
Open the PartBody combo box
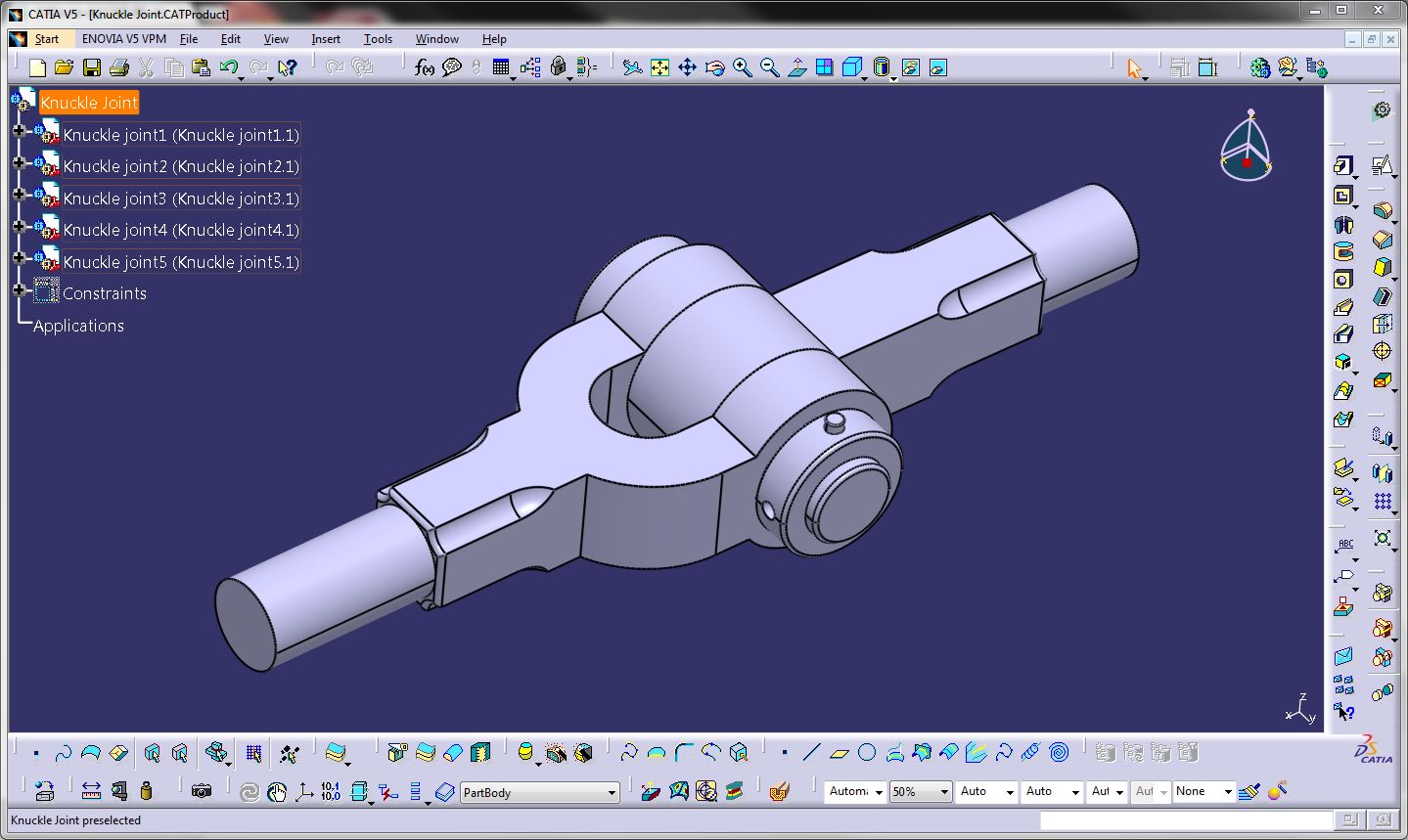pyautogui.click(x=540, y=792)
